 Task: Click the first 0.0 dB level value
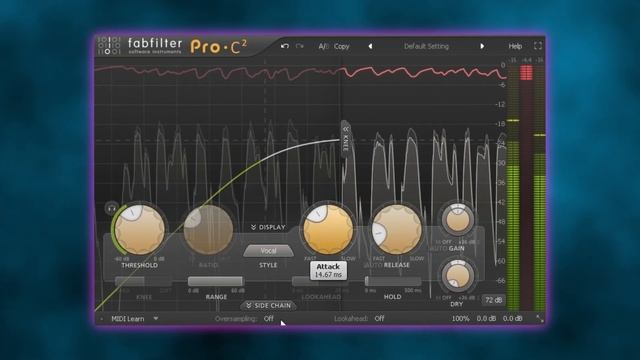coord(486,318)
